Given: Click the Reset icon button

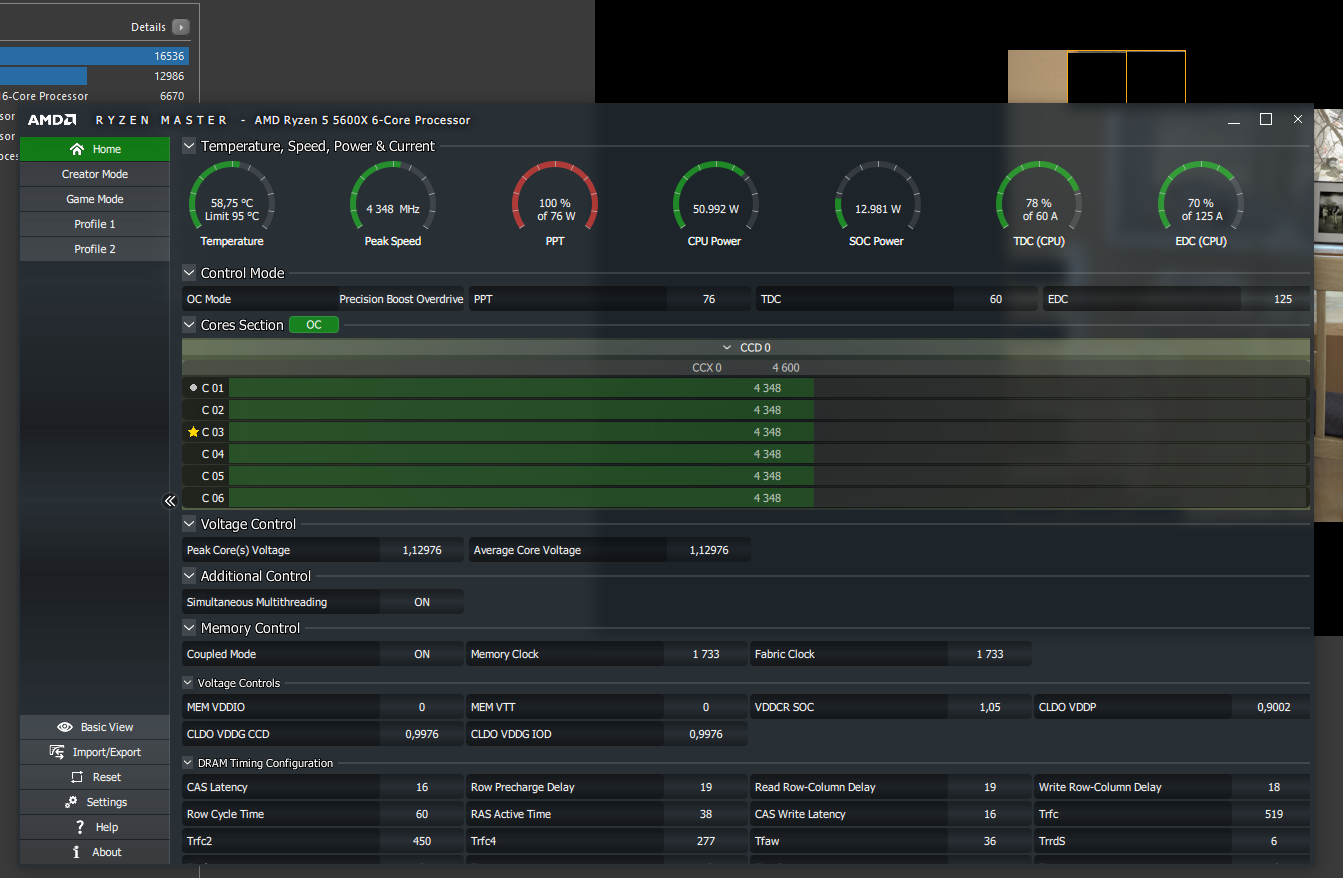Looking at the screenshot, I should coord(95,777).
